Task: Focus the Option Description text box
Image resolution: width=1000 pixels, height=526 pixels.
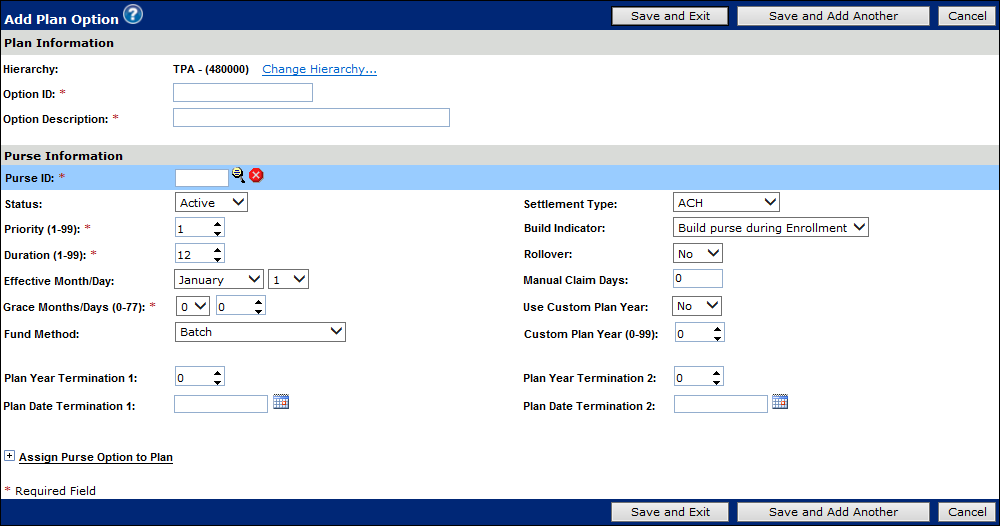Action: coord(311,118)
